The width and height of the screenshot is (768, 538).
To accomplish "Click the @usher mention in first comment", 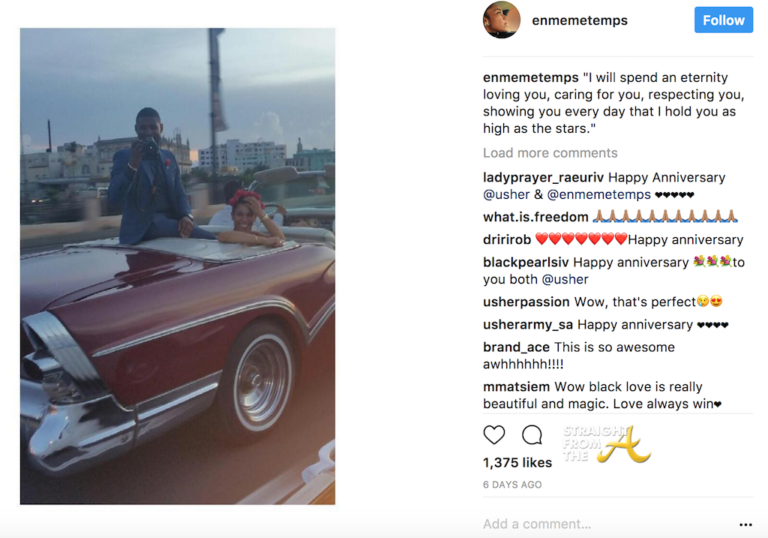I will pos(505,194).
